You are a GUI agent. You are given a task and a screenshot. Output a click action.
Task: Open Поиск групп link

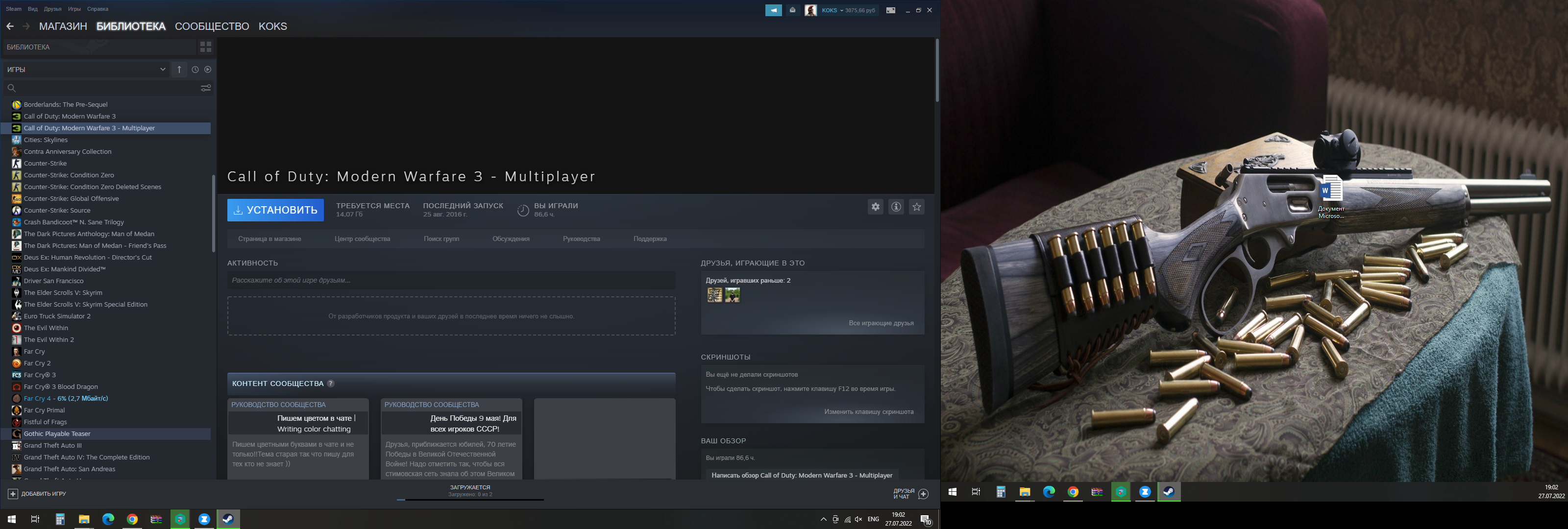(441, 239)
